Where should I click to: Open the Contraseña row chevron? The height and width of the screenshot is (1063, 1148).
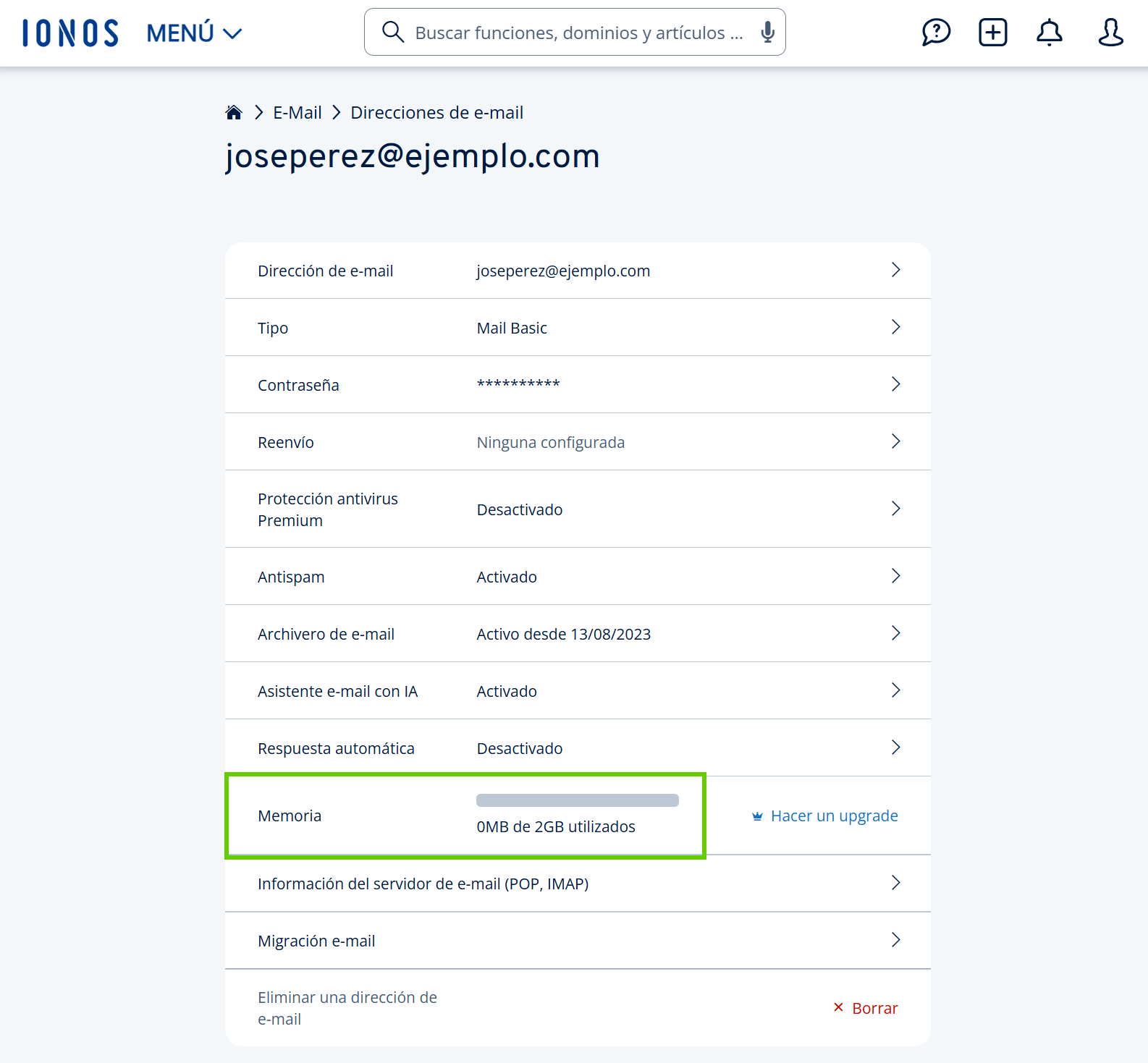point(896,384)
